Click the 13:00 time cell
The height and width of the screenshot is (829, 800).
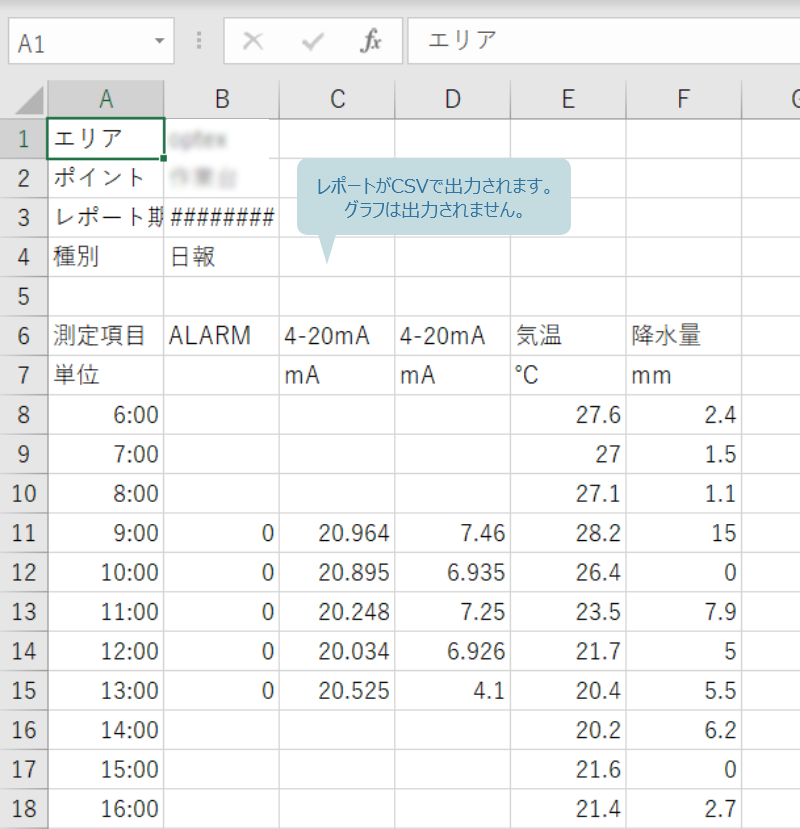point(106,690)
